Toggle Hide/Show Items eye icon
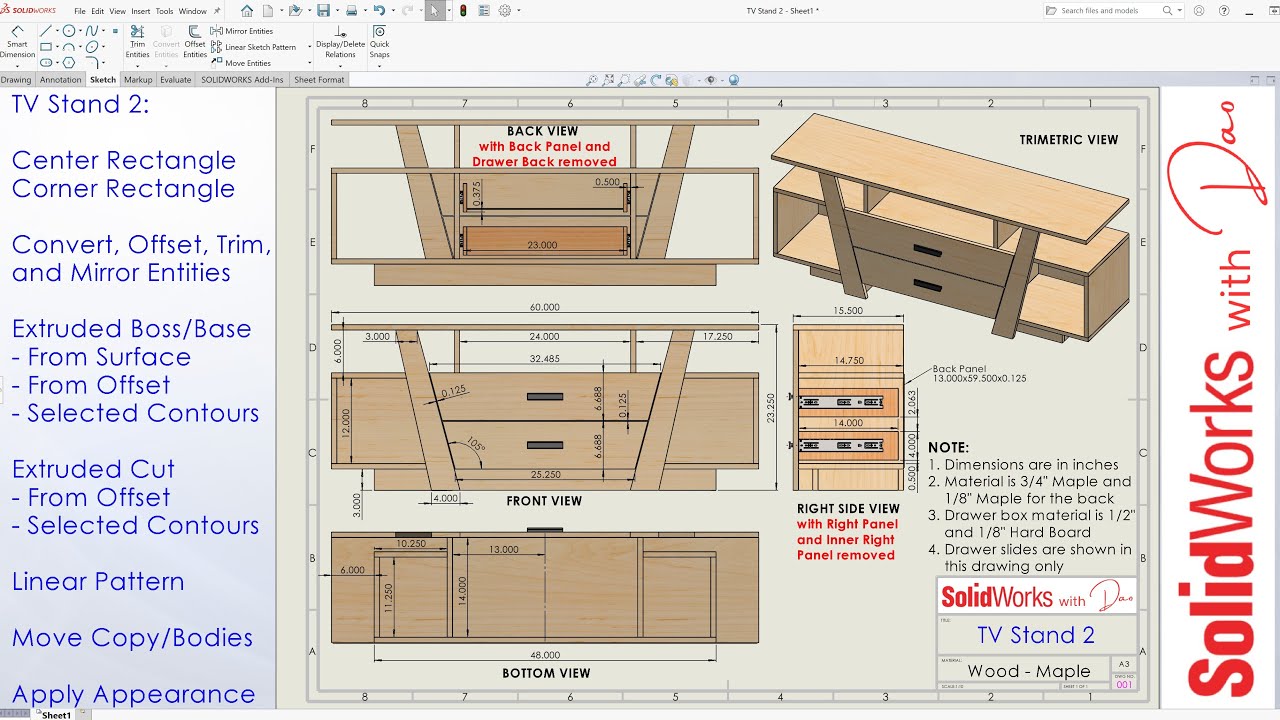Screen dimensions: 1280x720 tap(711, 80)
